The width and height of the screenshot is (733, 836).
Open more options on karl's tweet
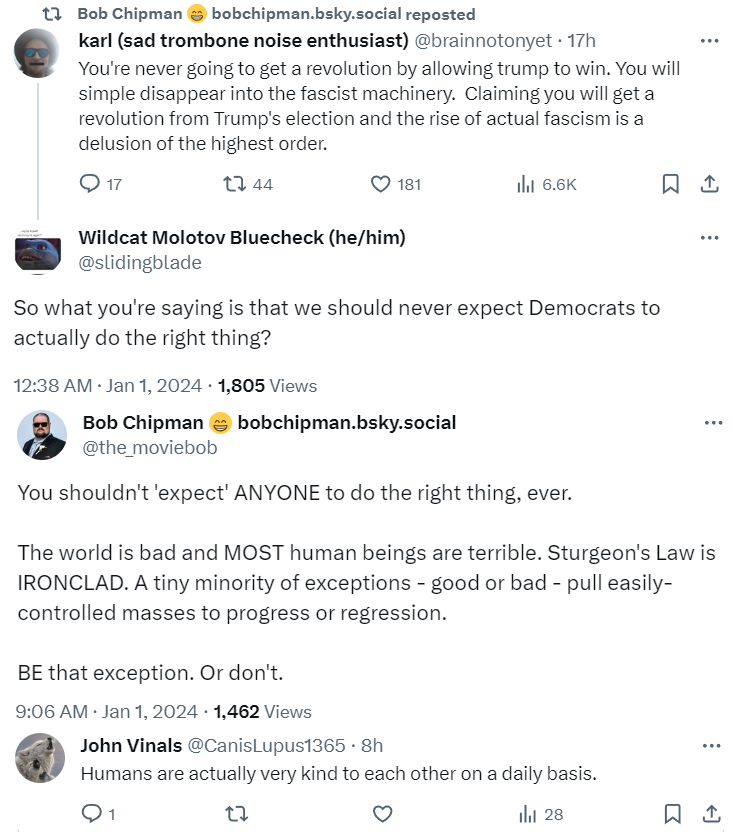(x=709, y=41)
